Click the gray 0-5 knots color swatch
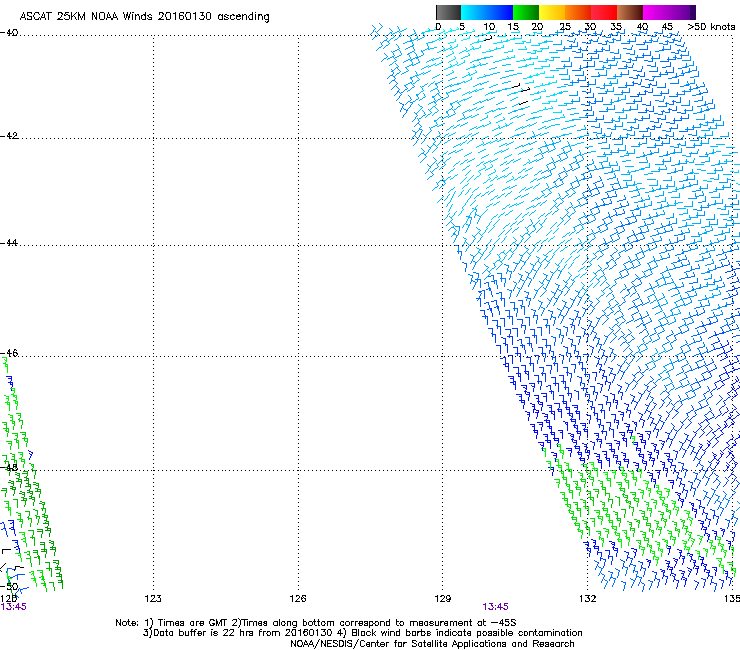 448,12
